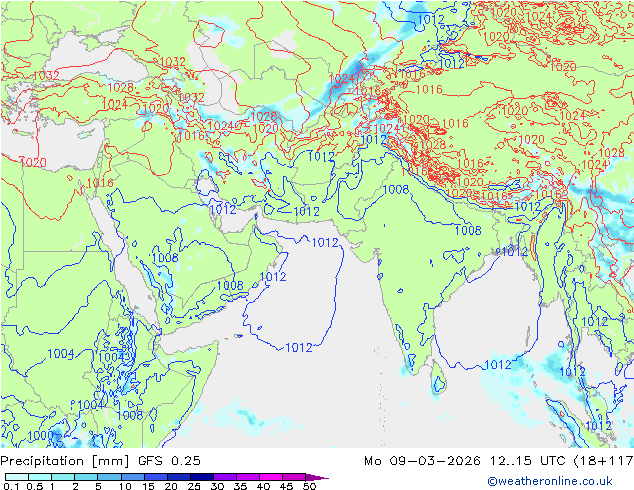Screen dimensions: 634x490
Task: Pick the 35–40 mm violet legend swatch
Action: click(x=247, y=477)
